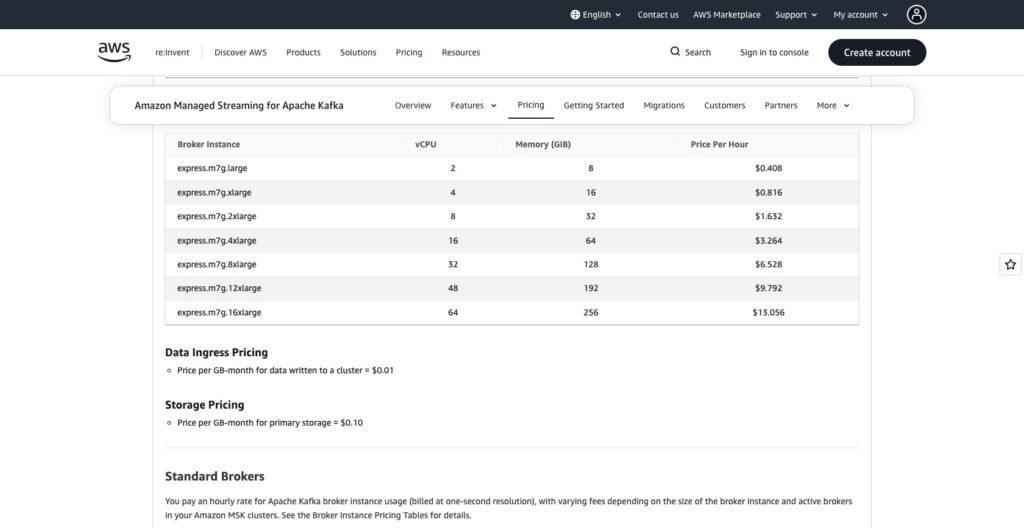The image size is (1024, 528).
Task: Select the express.m7g.2xlarge row name
Action: (217, 216)
